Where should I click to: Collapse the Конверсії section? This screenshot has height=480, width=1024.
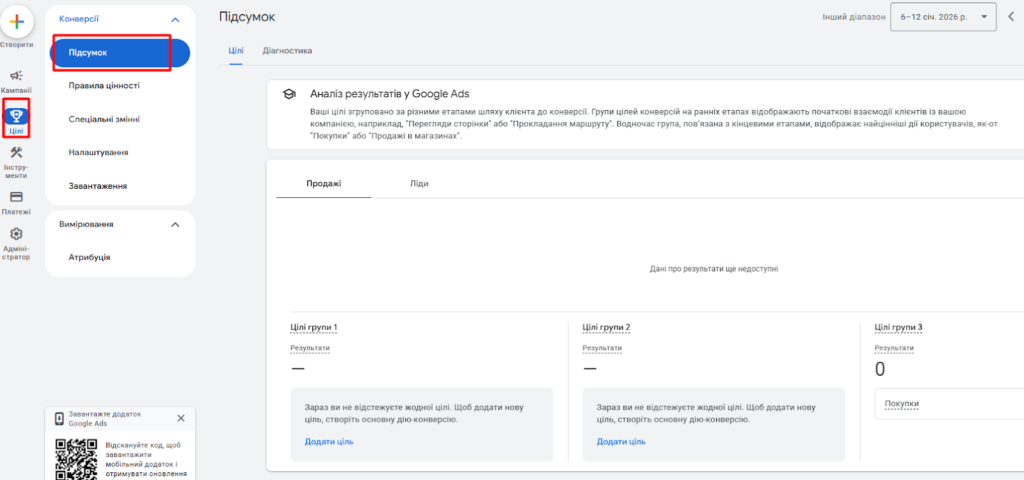point(176,19)
